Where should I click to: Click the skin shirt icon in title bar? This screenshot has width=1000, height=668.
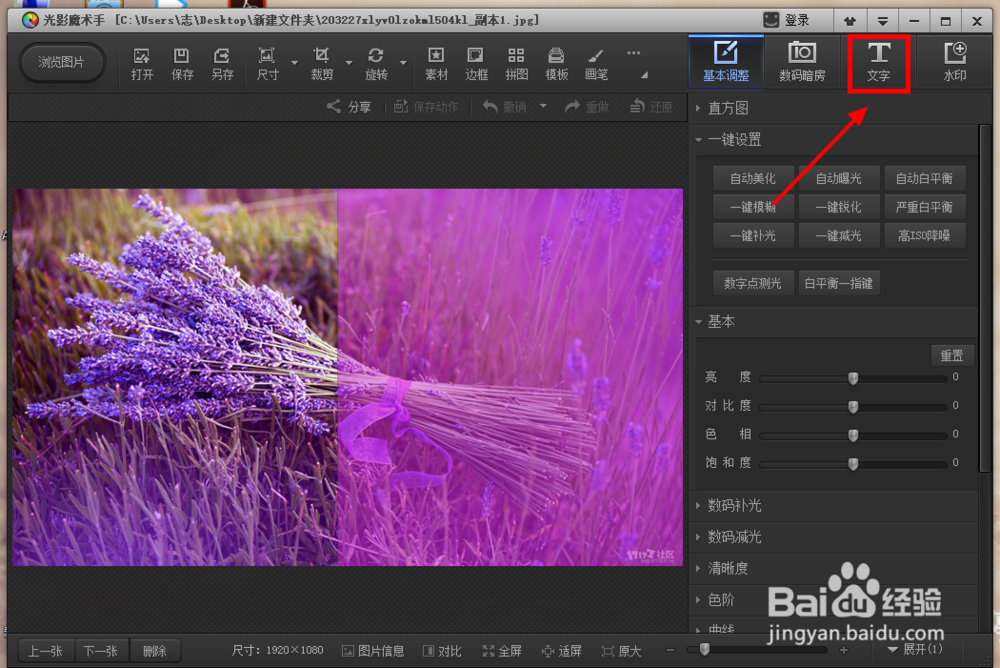[849, 21]
